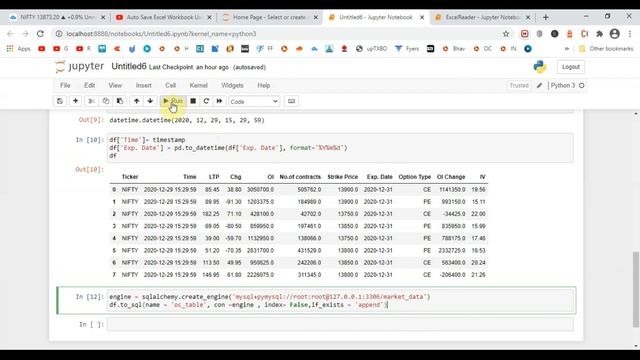Click the Ticker column header
Screen dimensions: 640x360
tap(130, 177)
